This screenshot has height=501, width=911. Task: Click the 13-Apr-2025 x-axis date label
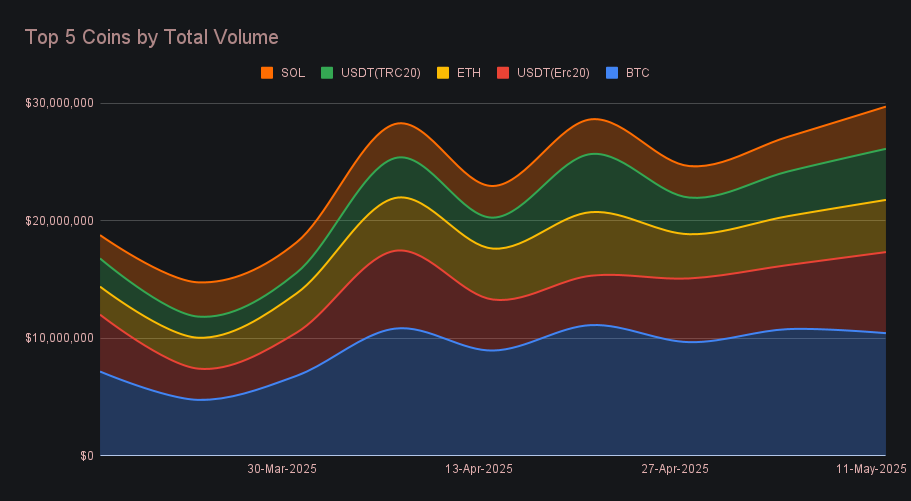click(478, 469)
